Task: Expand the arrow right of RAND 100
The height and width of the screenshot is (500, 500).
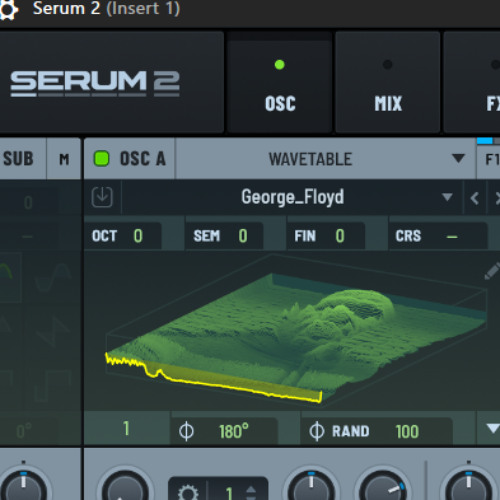Action: [x=492, y=428]
